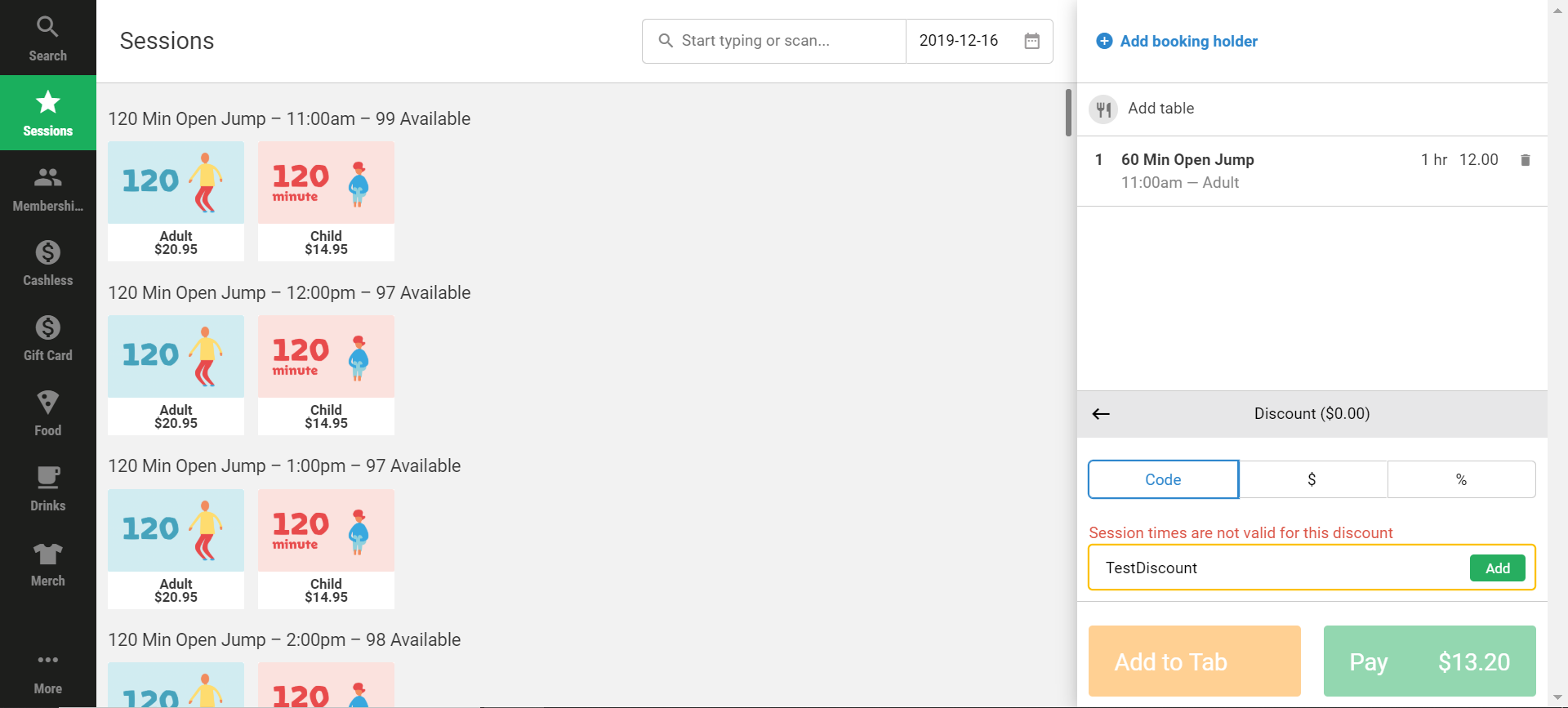Click Add booking holder link

pos(1187,41)
